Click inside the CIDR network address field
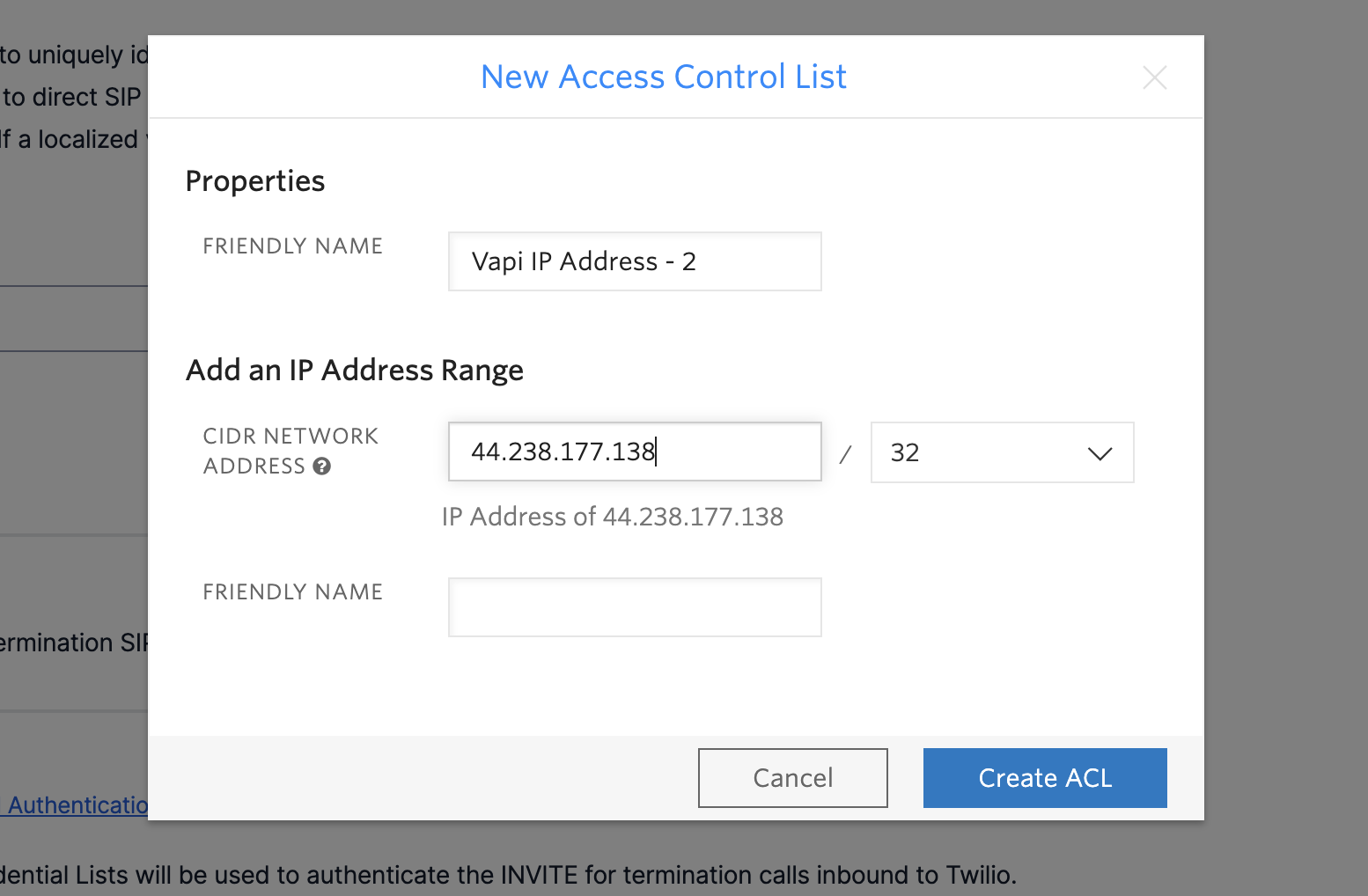This screenshot has width=1368, height=896. coord(633,452)
